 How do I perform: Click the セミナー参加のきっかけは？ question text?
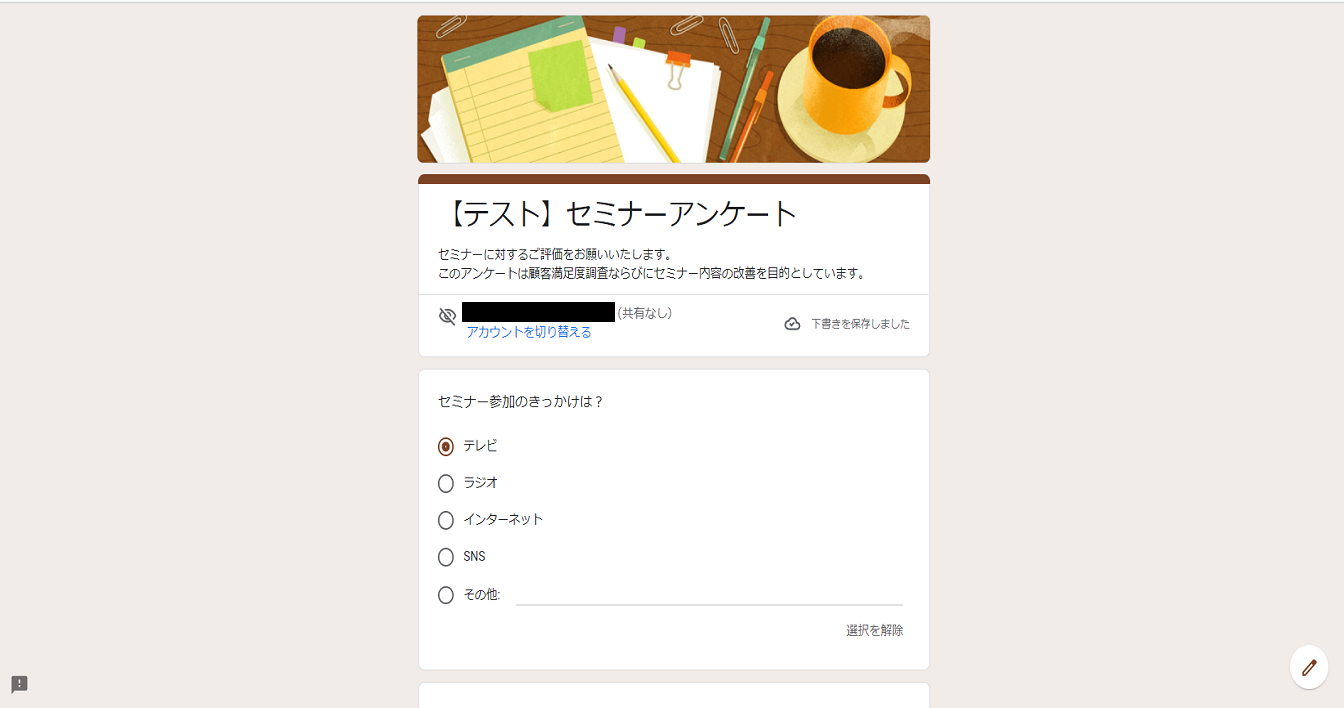(521, 402)
